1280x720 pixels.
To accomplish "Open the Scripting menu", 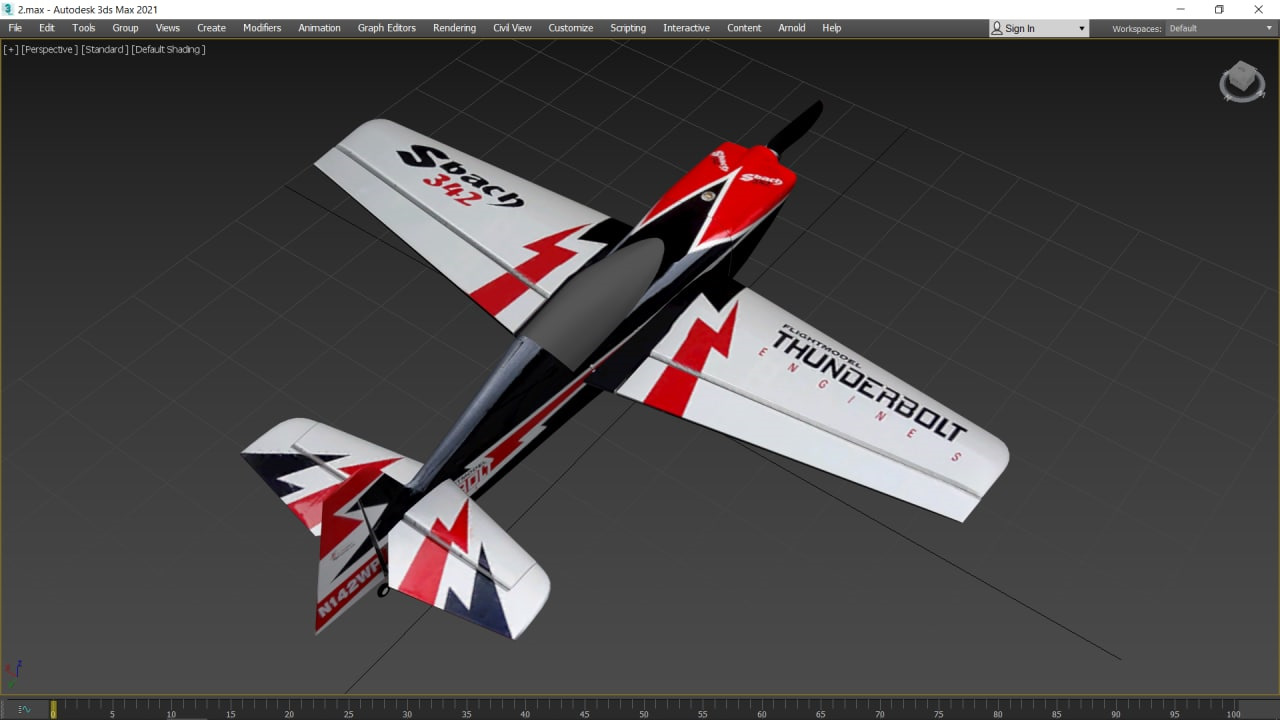I will coord(628,28).
